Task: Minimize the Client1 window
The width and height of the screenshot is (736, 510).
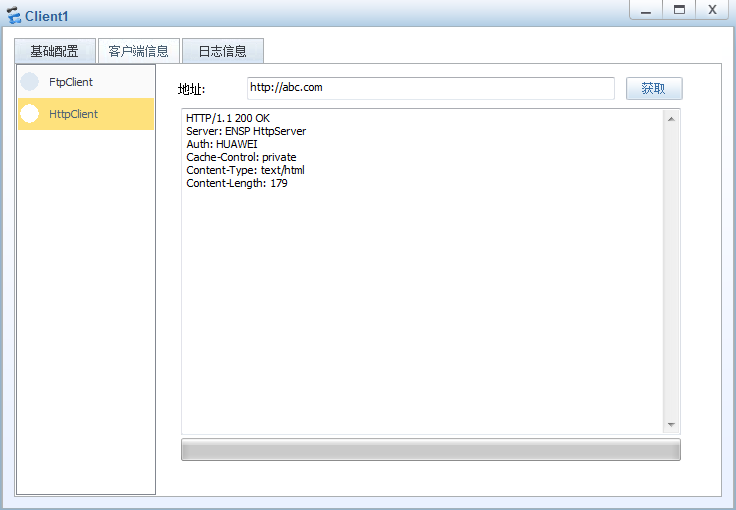Action: point(646,9)
